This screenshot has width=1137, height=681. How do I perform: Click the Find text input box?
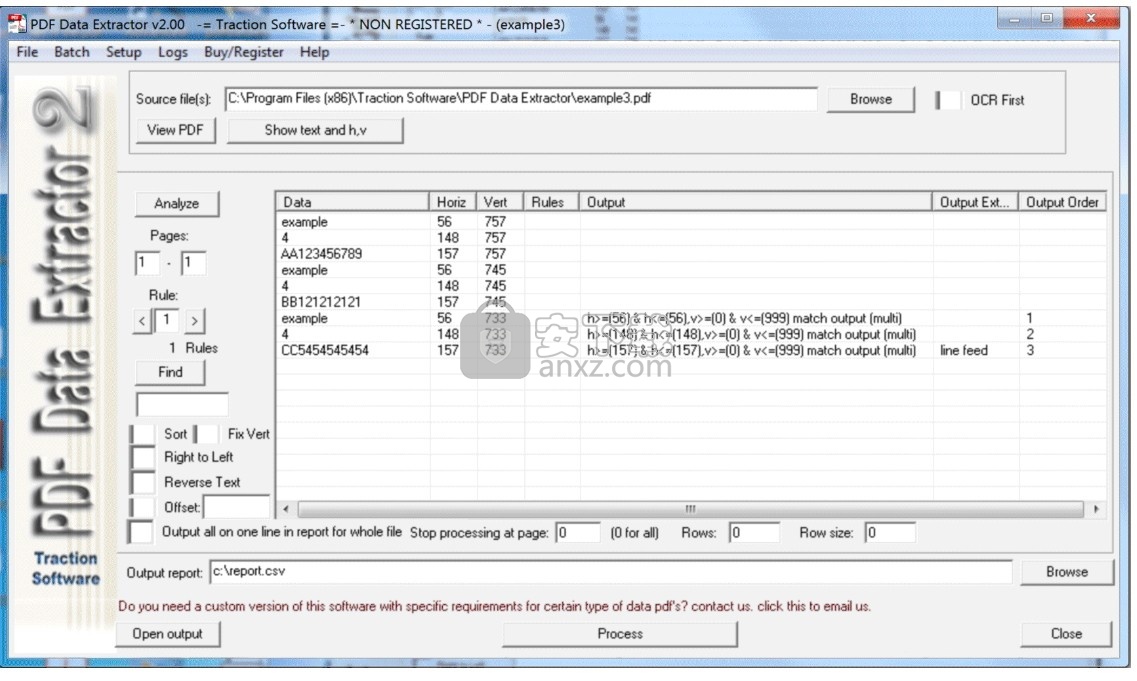[182, 404]
